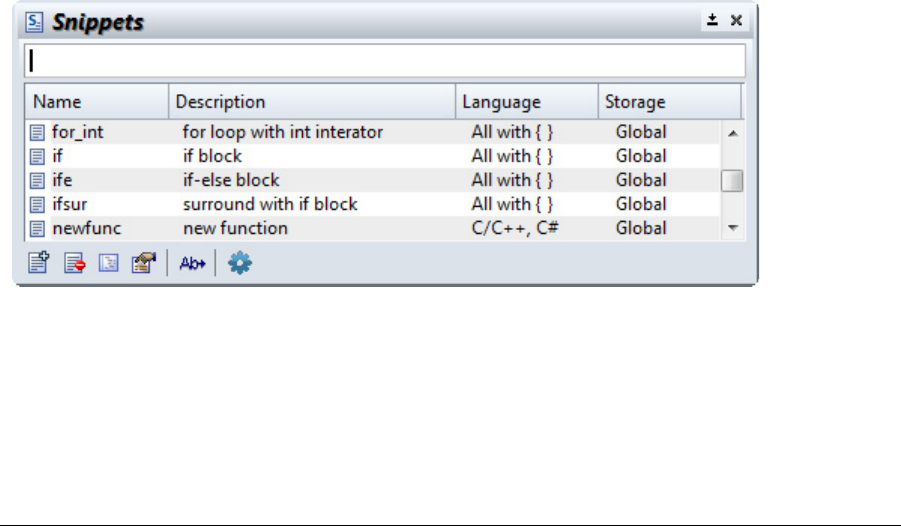Sort snippets by the Name column
Viewport: 901px width, 526px height.
[96, 102]
